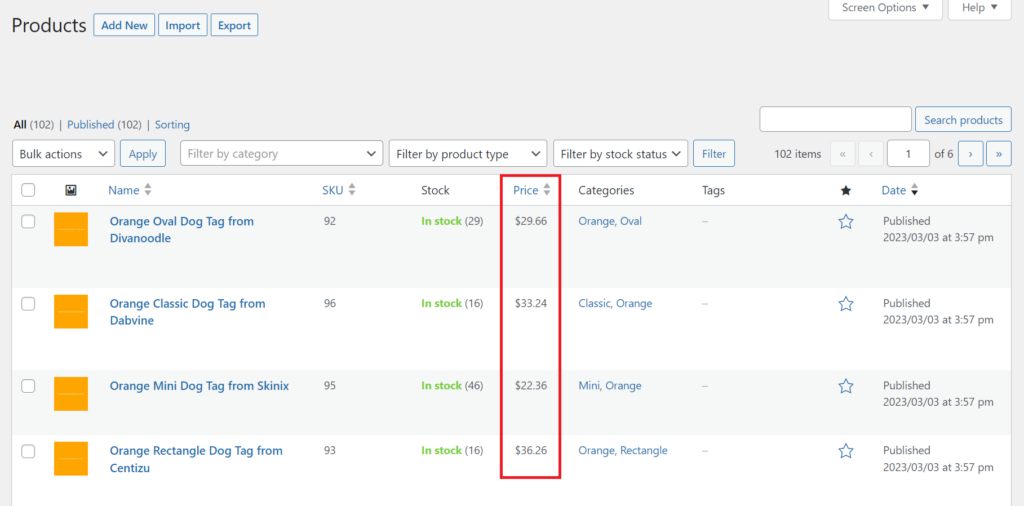
Task: Click the SKU value 96
Action: 330,304
